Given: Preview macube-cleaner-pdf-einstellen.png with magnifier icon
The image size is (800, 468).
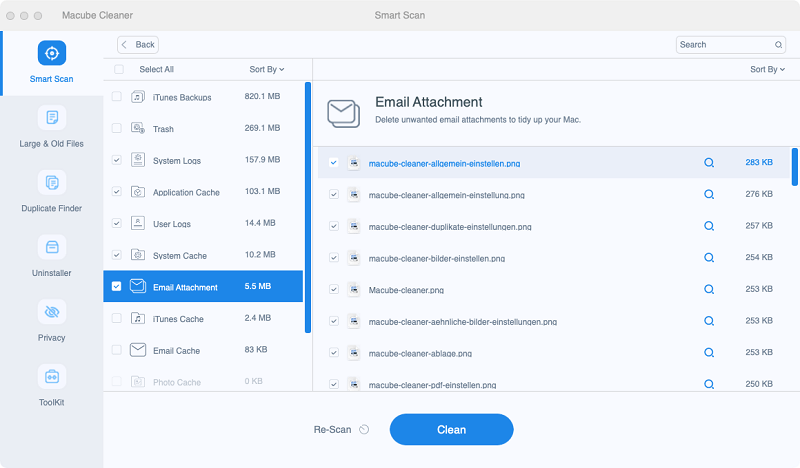Looking at the screenshot, I should [709, 384].
